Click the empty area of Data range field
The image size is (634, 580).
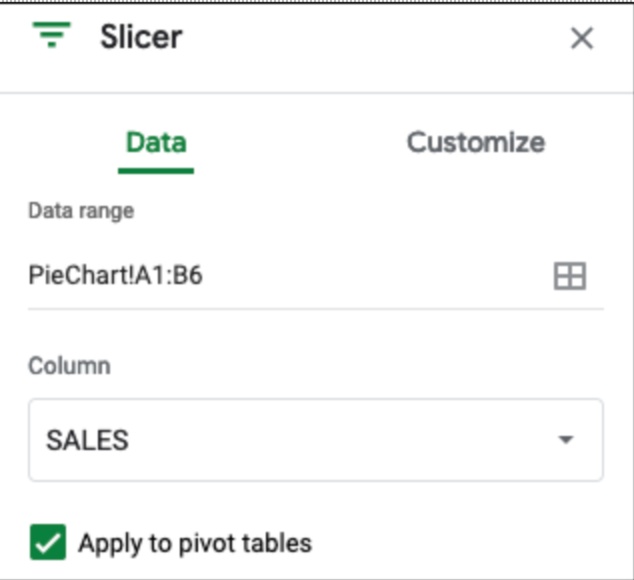[380, 276]
